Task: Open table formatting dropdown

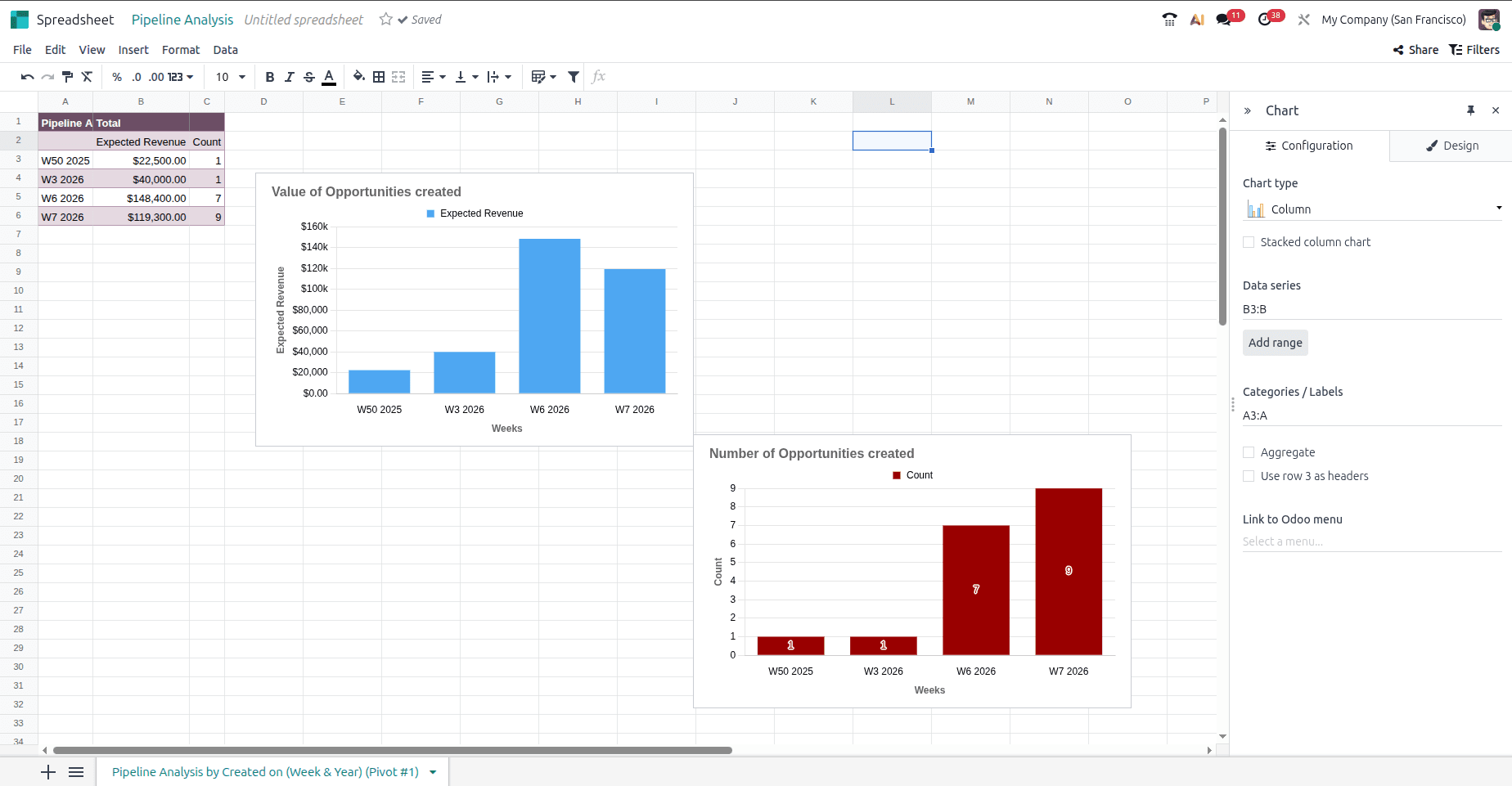Action: click(543, 77)
